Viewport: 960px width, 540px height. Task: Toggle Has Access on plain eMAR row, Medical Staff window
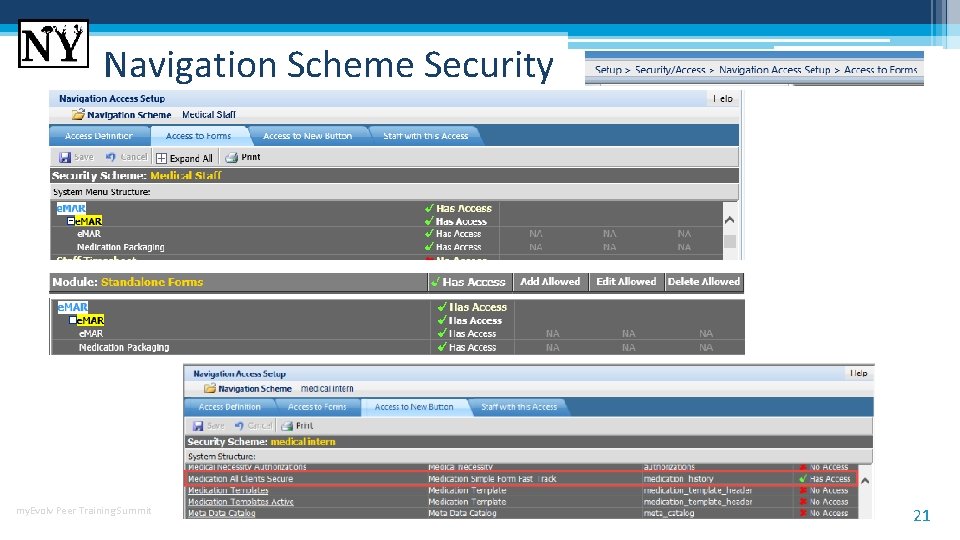pos(453,234)
